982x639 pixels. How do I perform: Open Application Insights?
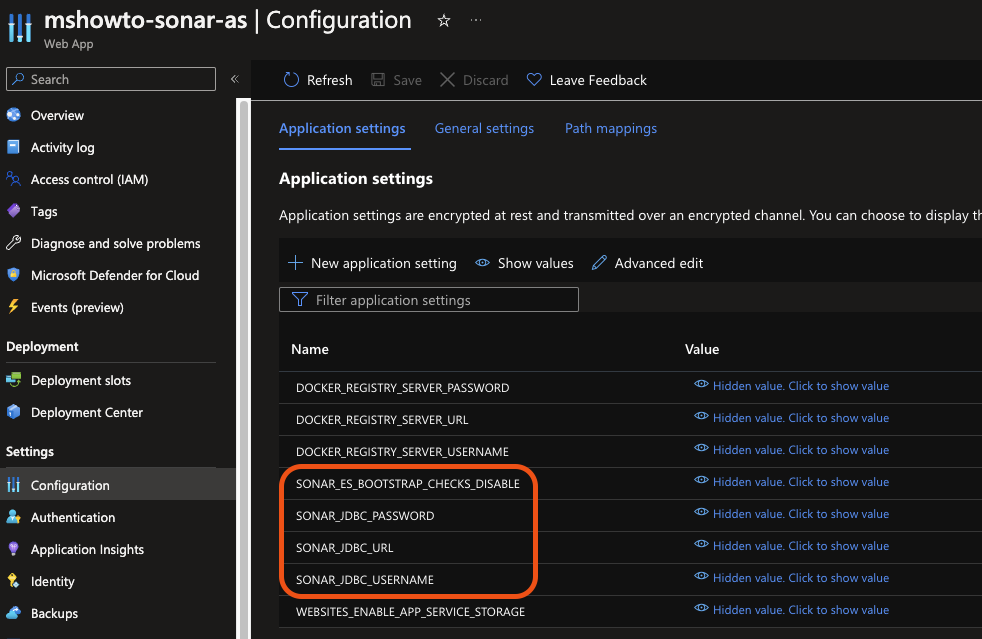pos(88,549)
